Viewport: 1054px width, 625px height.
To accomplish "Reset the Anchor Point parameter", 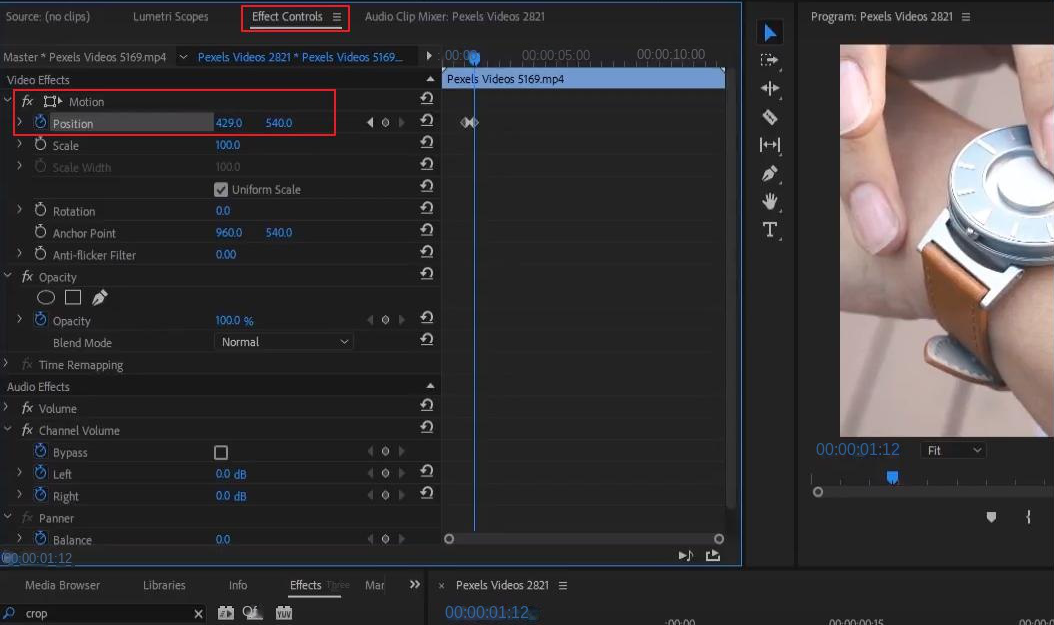I will point(426,231).
